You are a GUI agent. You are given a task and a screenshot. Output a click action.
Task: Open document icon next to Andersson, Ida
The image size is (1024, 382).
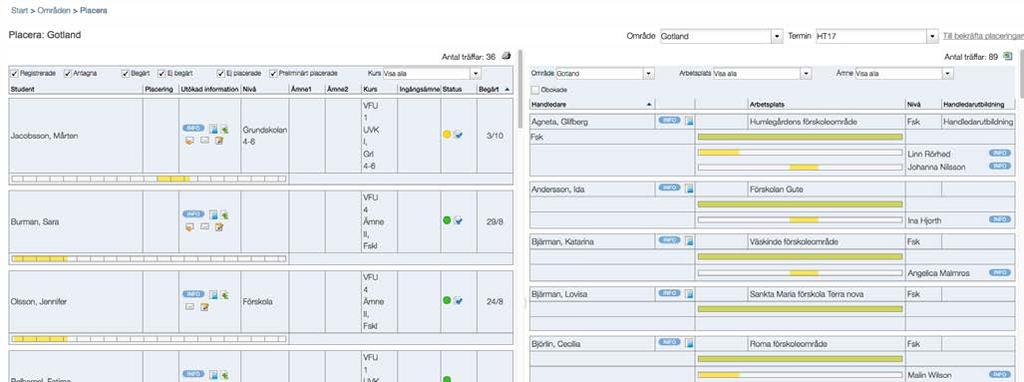[689, 189]
